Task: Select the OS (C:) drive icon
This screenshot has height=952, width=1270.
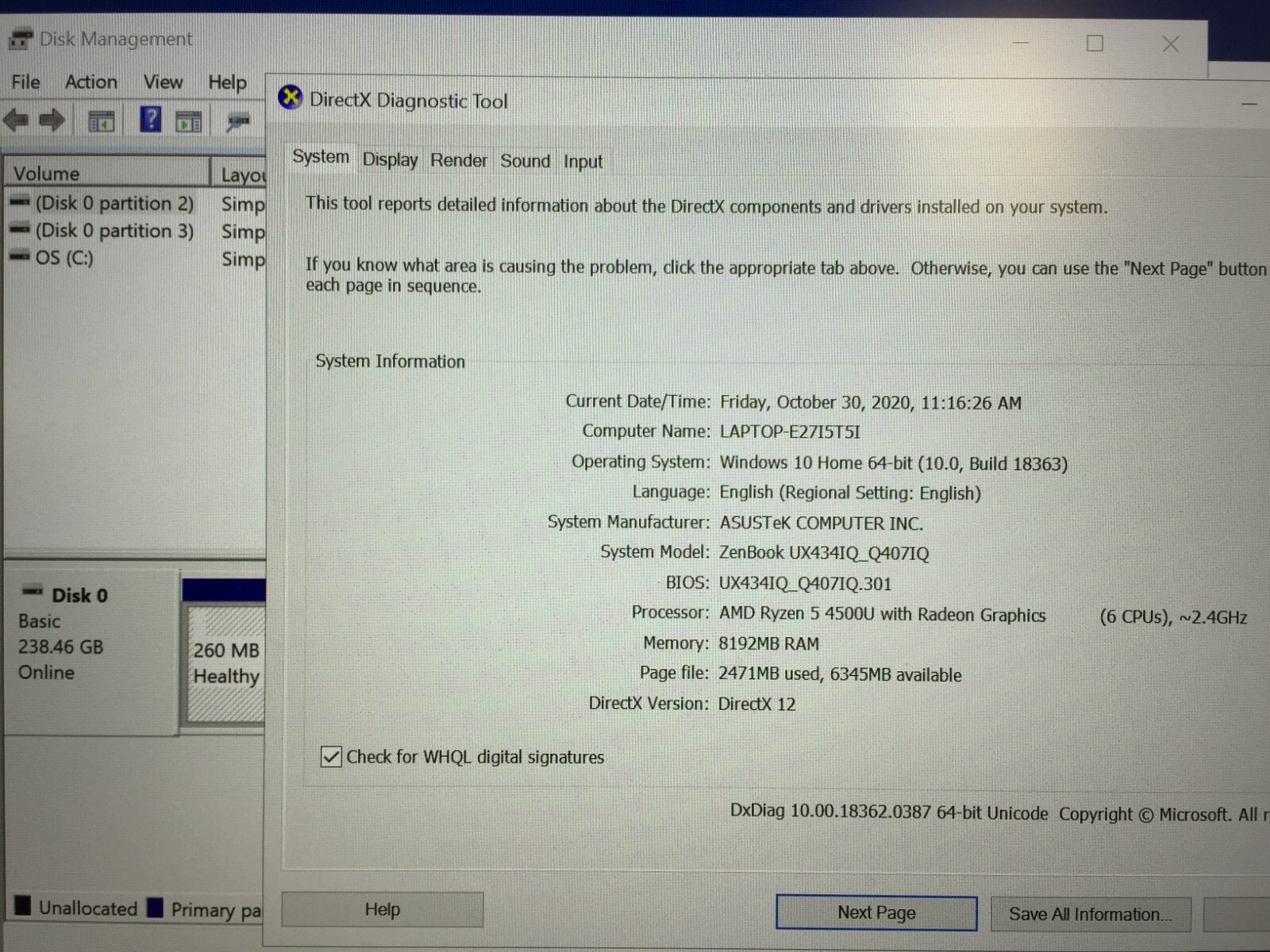Action: point(20,256)
